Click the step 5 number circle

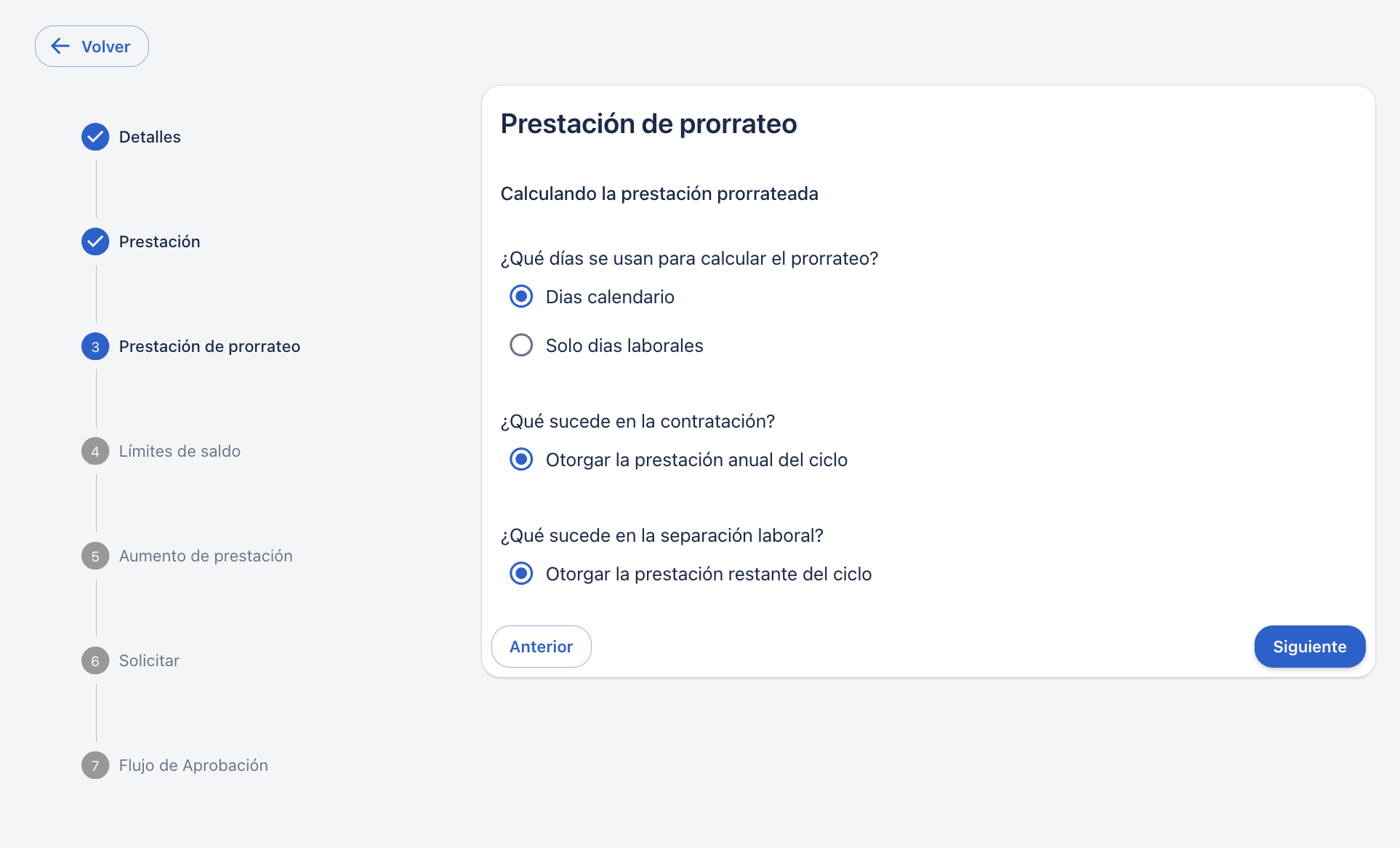click(95, 556)
